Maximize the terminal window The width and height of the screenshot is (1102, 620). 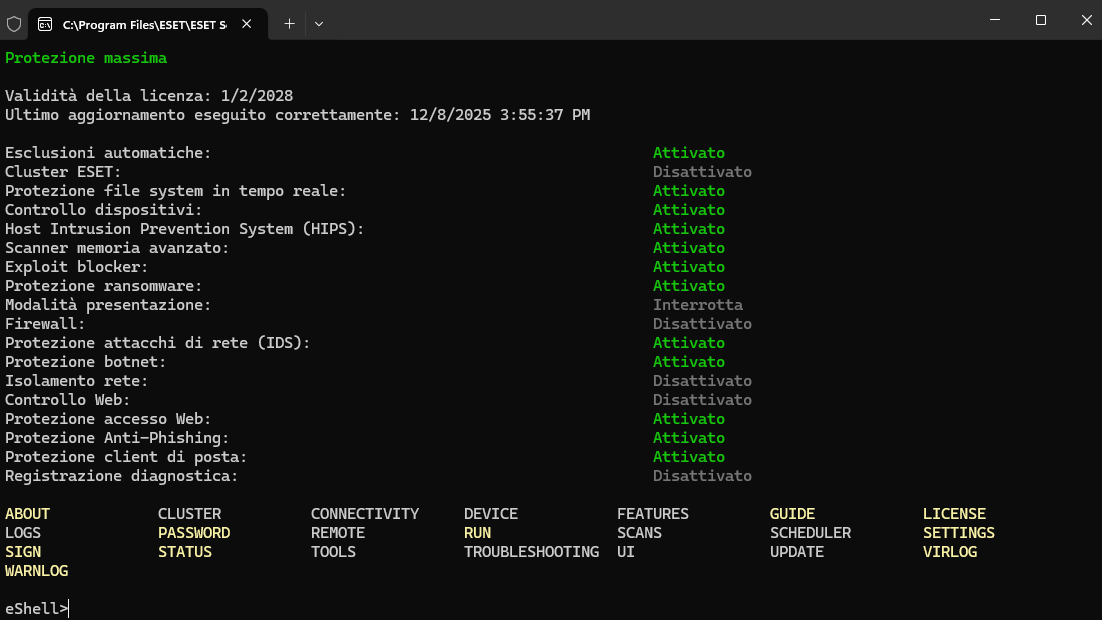point(1040,20)
